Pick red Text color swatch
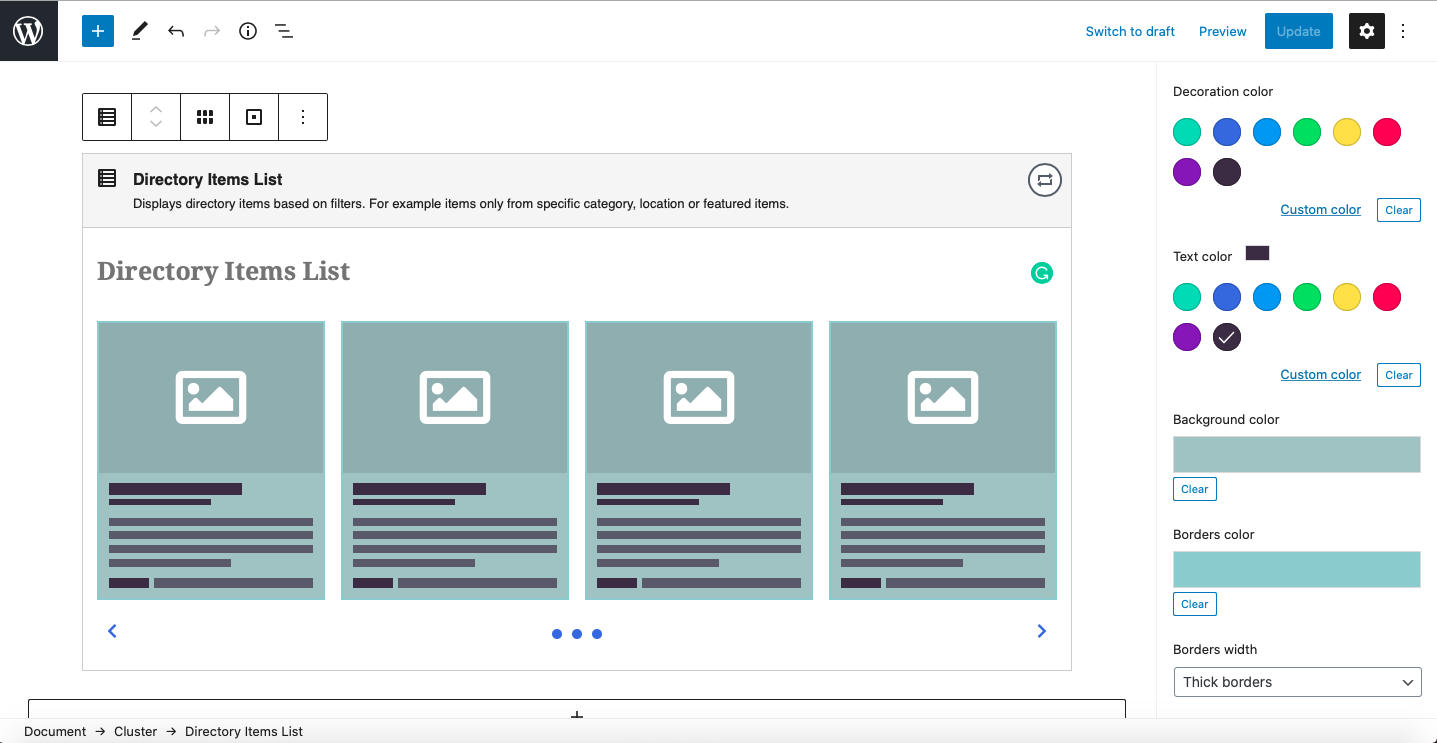 tap(1387, 297)
